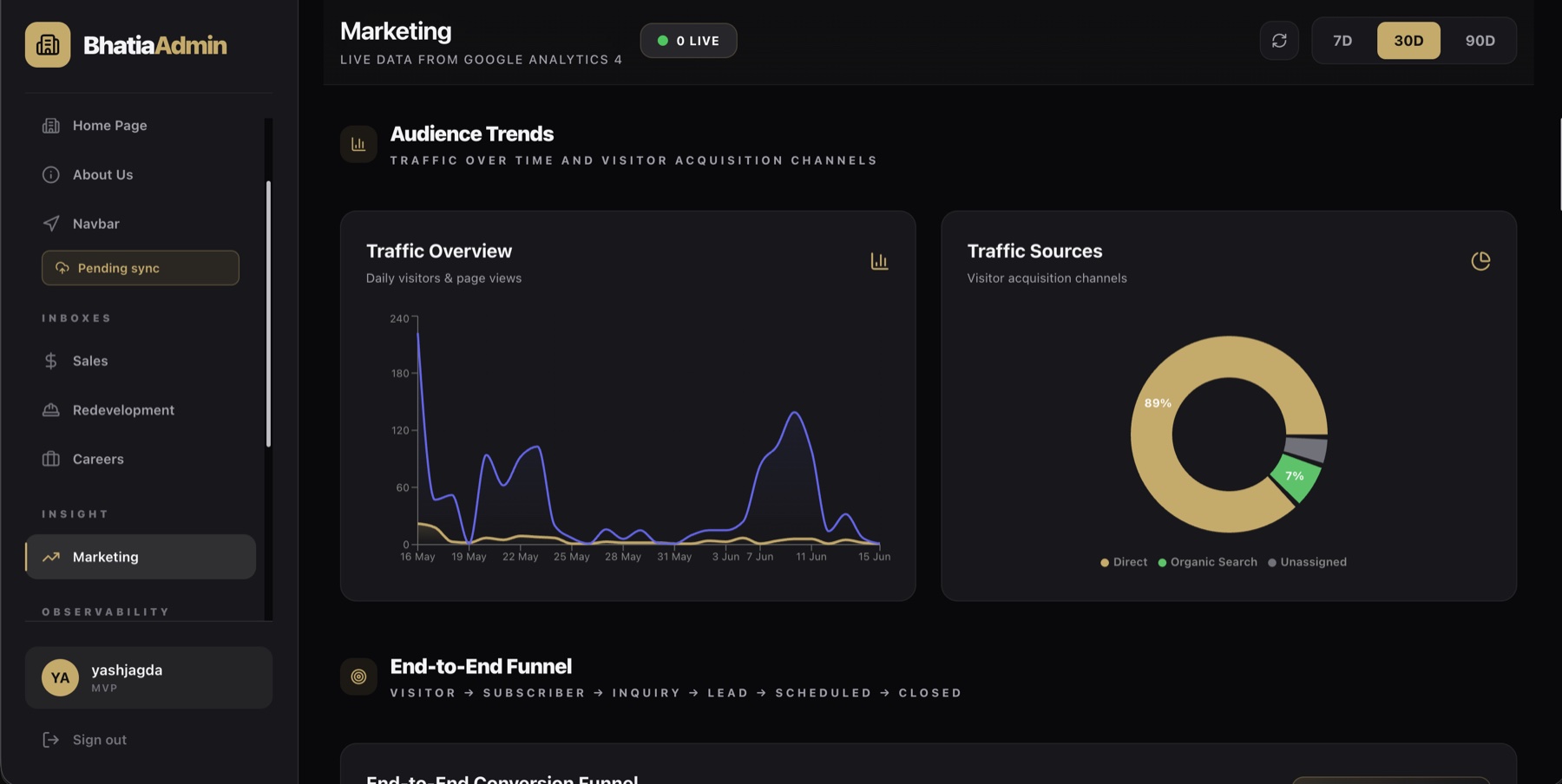Screen dimensions: 1562x784
Task: Click the 0 LIVE status badge
Action: (x=689, y=41)
